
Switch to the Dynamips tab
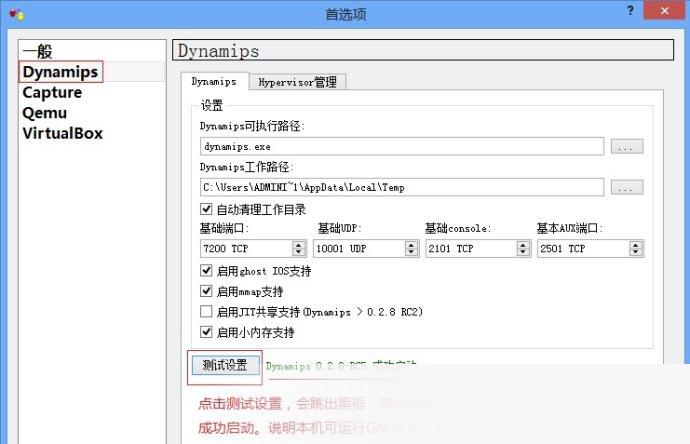tap(214, 82)
